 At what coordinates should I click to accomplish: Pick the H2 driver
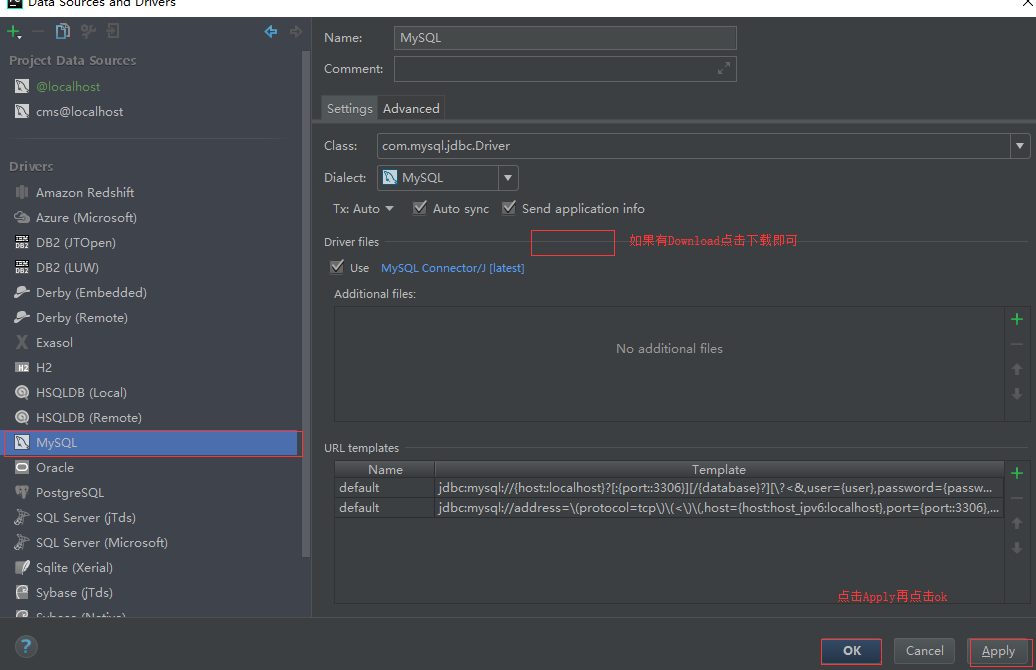(x=44, y=367)
